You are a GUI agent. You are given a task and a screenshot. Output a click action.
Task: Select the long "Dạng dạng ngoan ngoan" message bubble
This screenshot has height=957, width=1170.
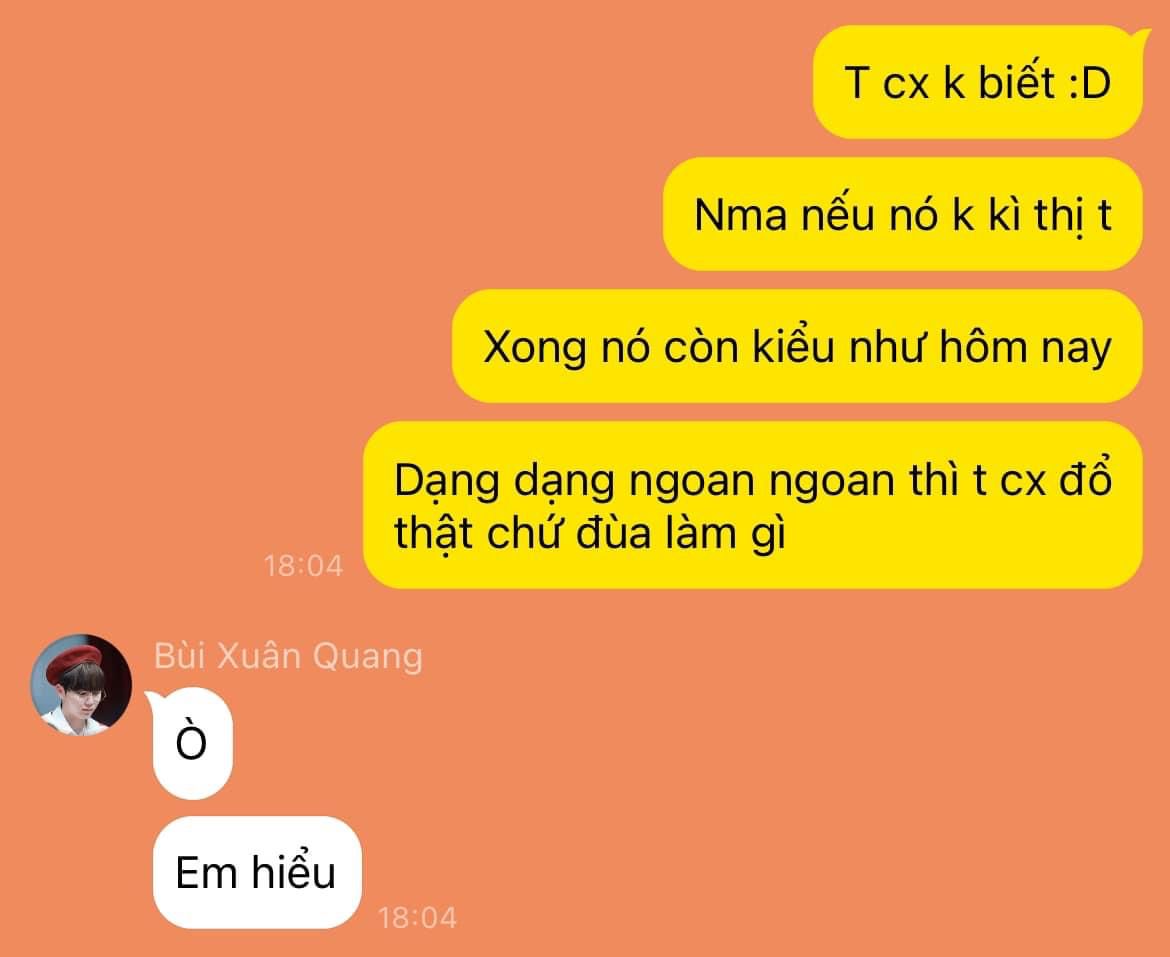point(753,505)
